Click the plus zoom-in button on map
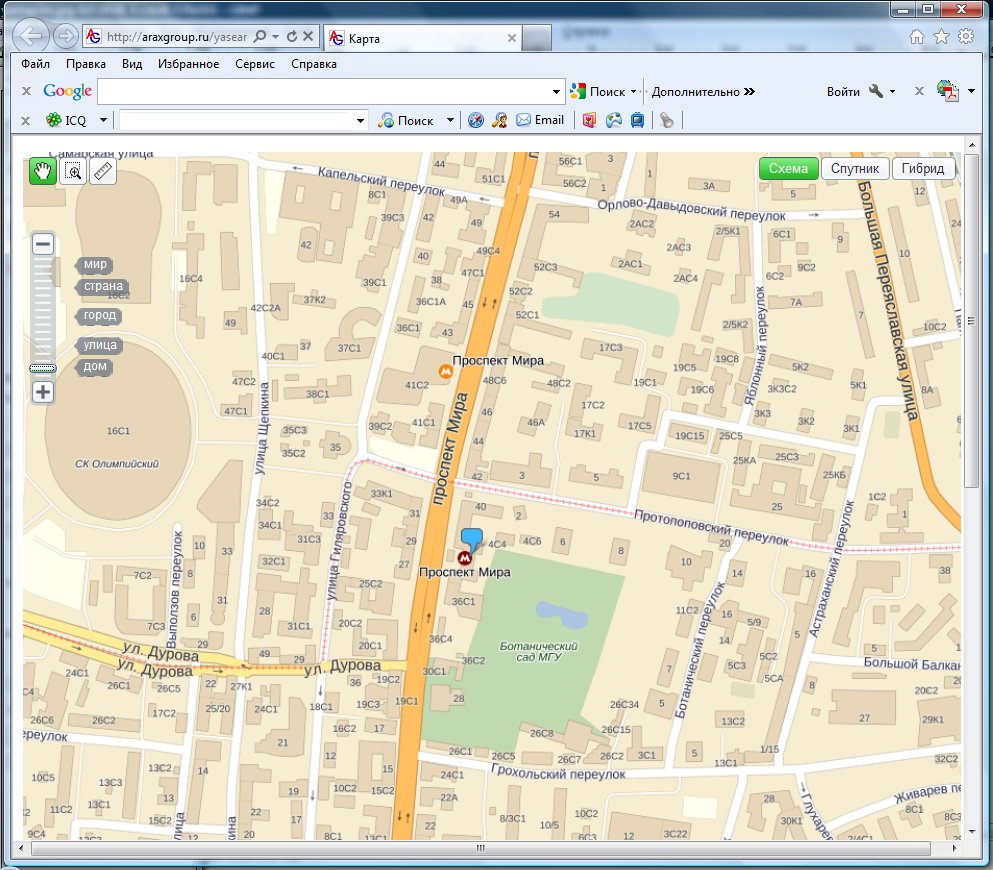 point(43,392)
